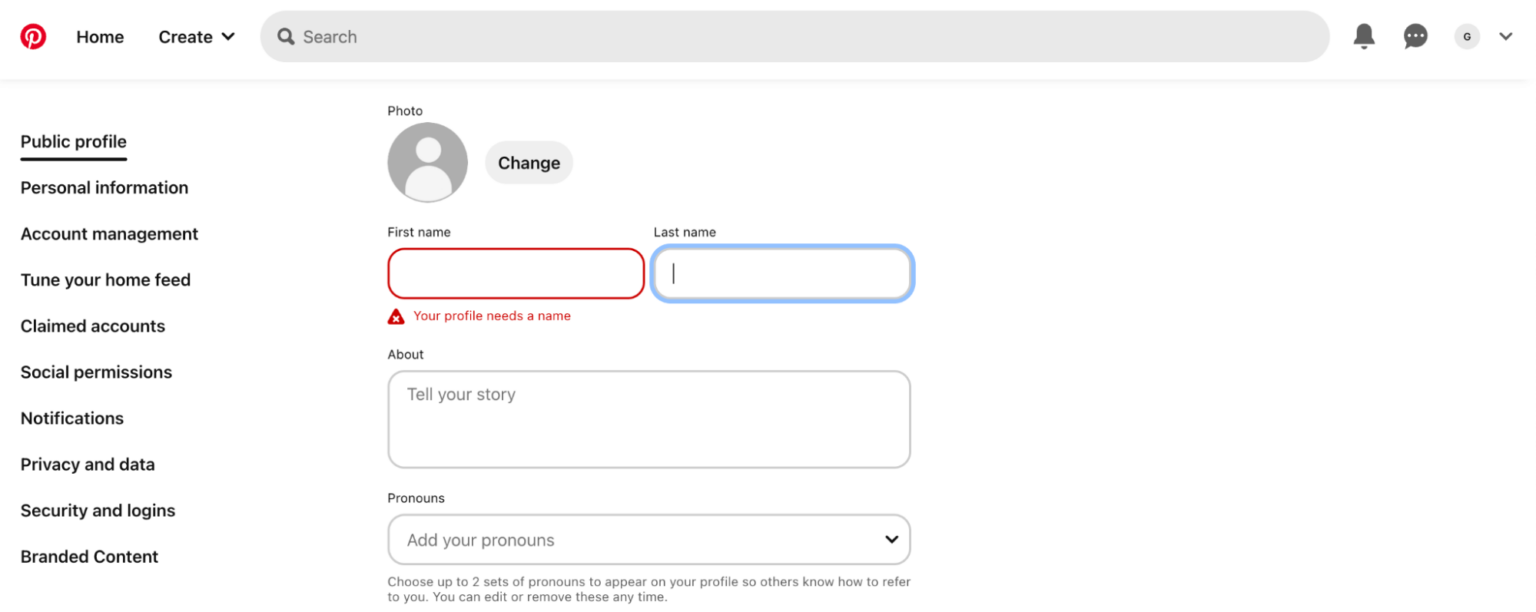Select Security and logins in the sidebar
Screen dimensions: 1536x612
(97, 510)
